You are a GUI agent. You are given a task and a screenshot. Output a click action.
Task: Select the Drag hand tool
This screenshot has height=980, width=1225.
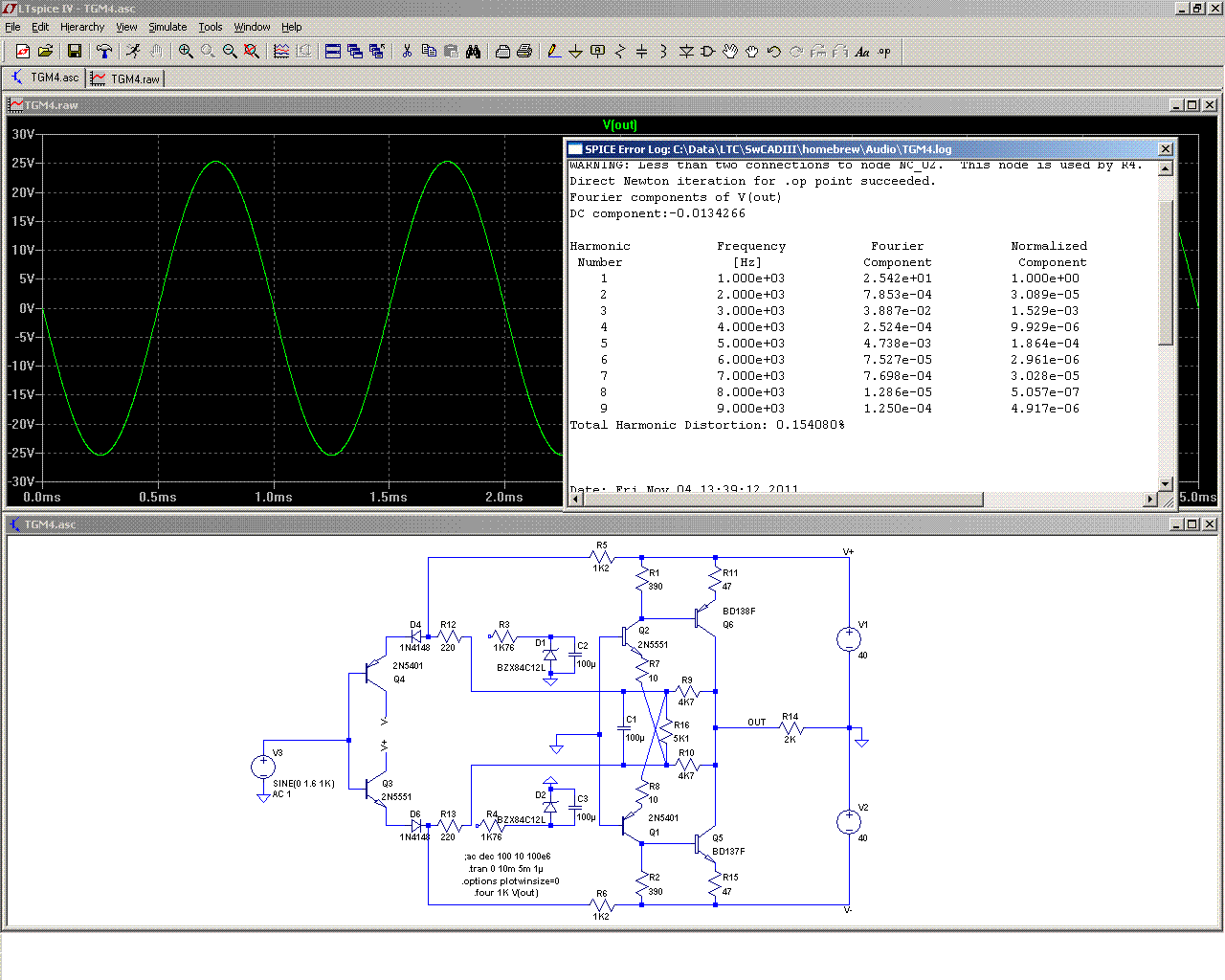[x=752, y=52]
